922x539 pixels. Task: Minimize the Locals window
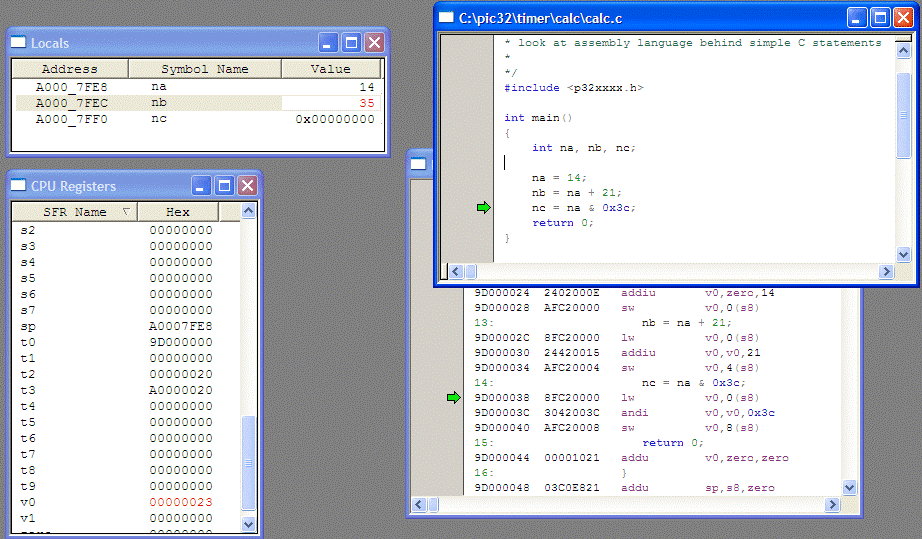329,43
